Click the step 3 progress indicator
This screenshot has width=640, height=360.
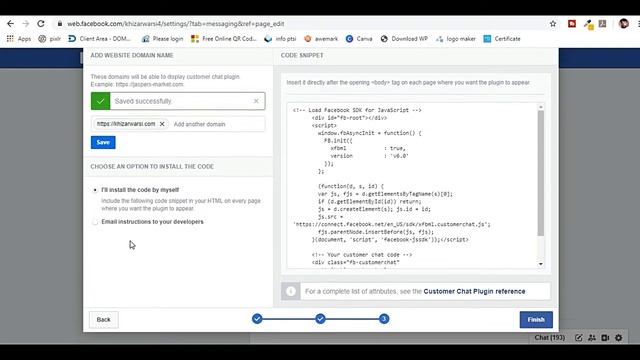point(384,319)
